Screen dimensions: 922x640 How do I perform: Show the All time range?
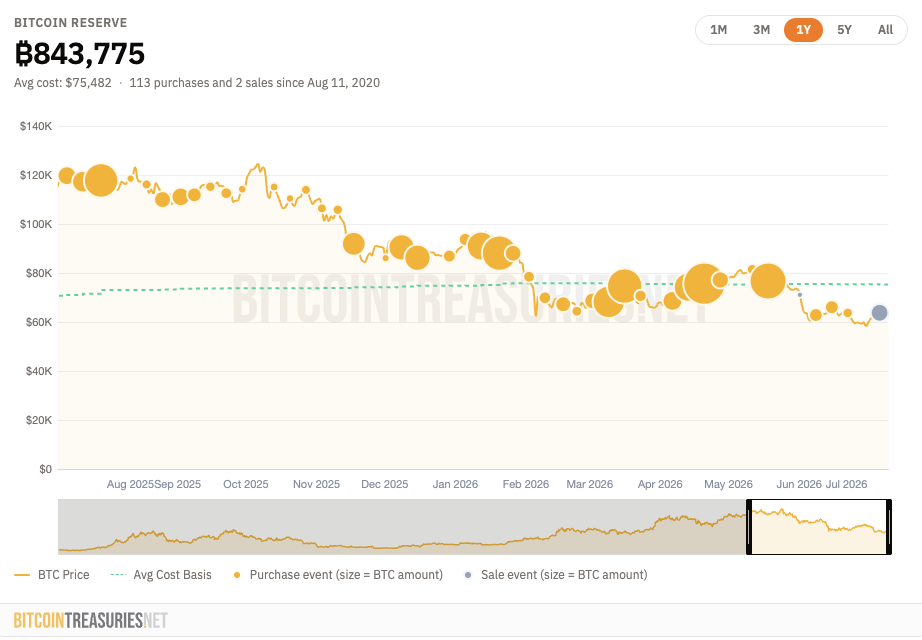(885, 29)
